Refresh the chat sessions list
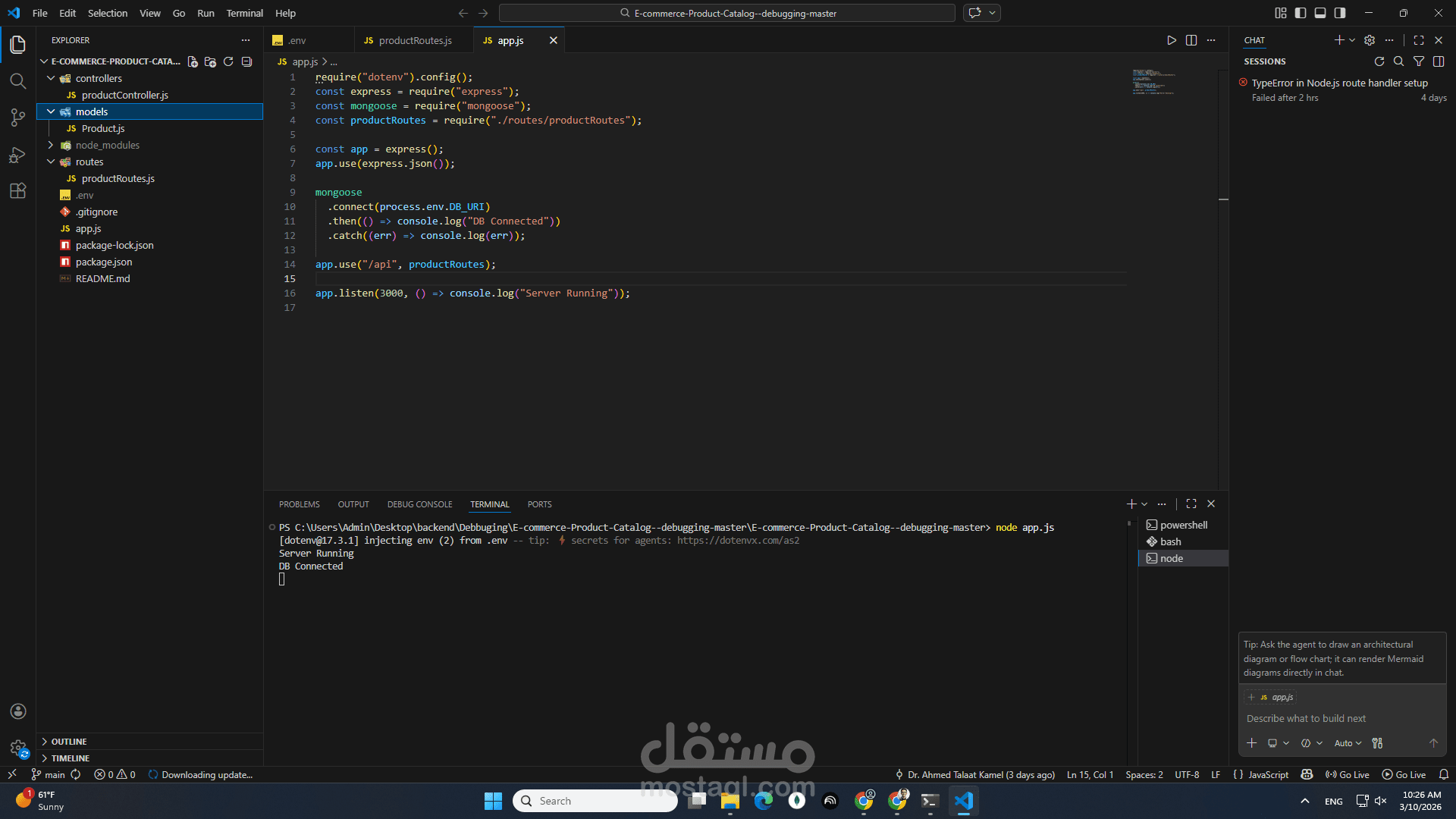Image resolution: width=1456 pixels, height=819 pixels. 1379,61
